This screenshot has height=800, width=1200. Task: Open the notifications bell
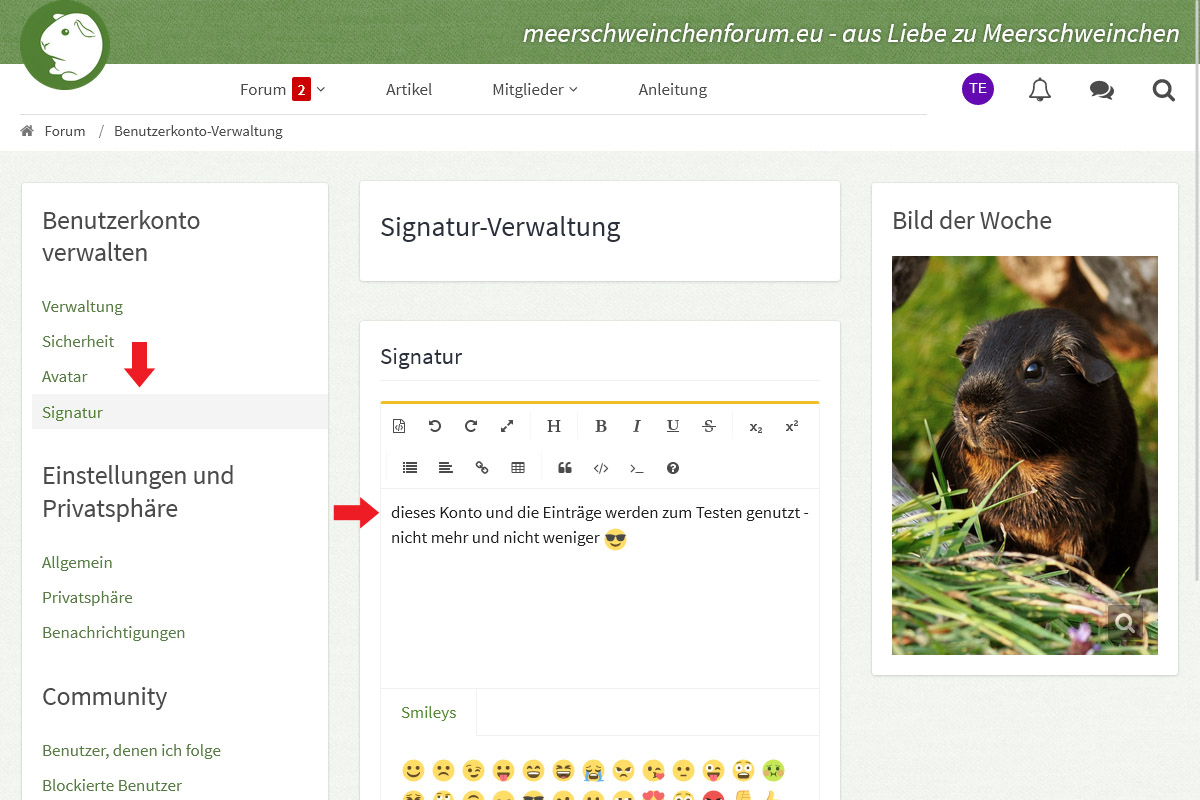point(1040,90)
